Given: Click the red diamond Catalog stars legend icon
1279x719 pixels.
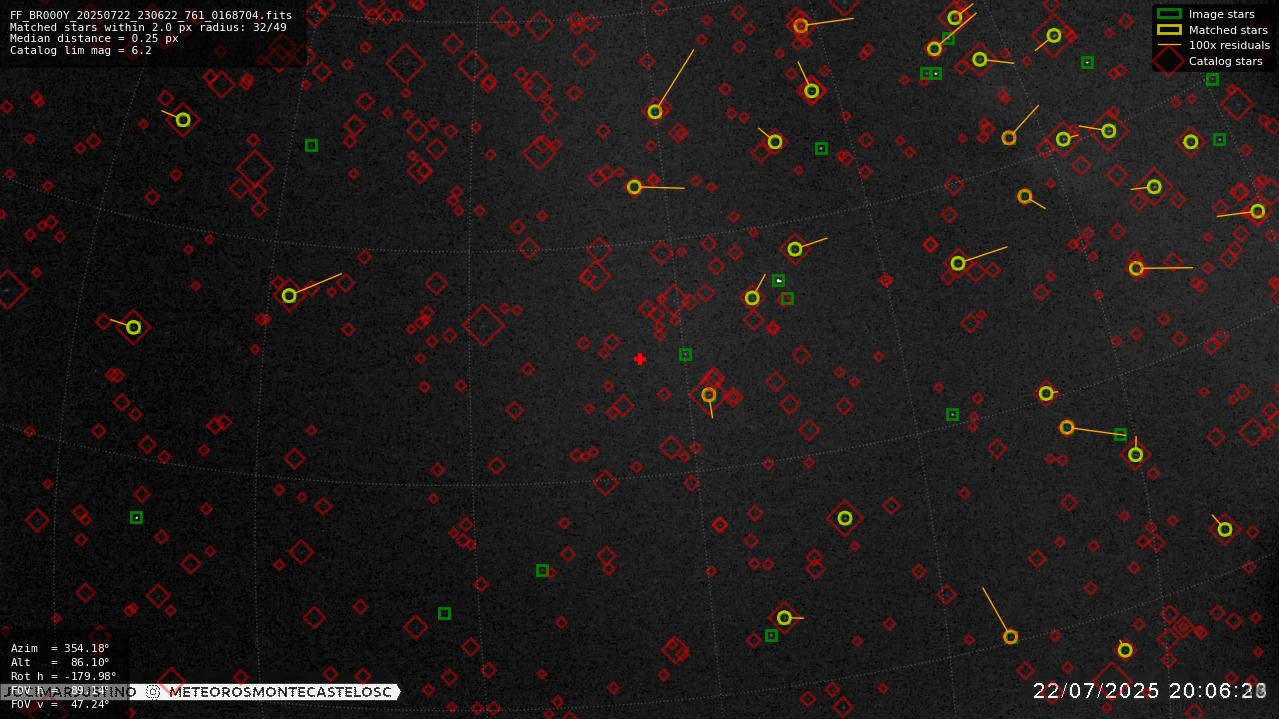Looking at the screenshot, I should (1169, 61).
